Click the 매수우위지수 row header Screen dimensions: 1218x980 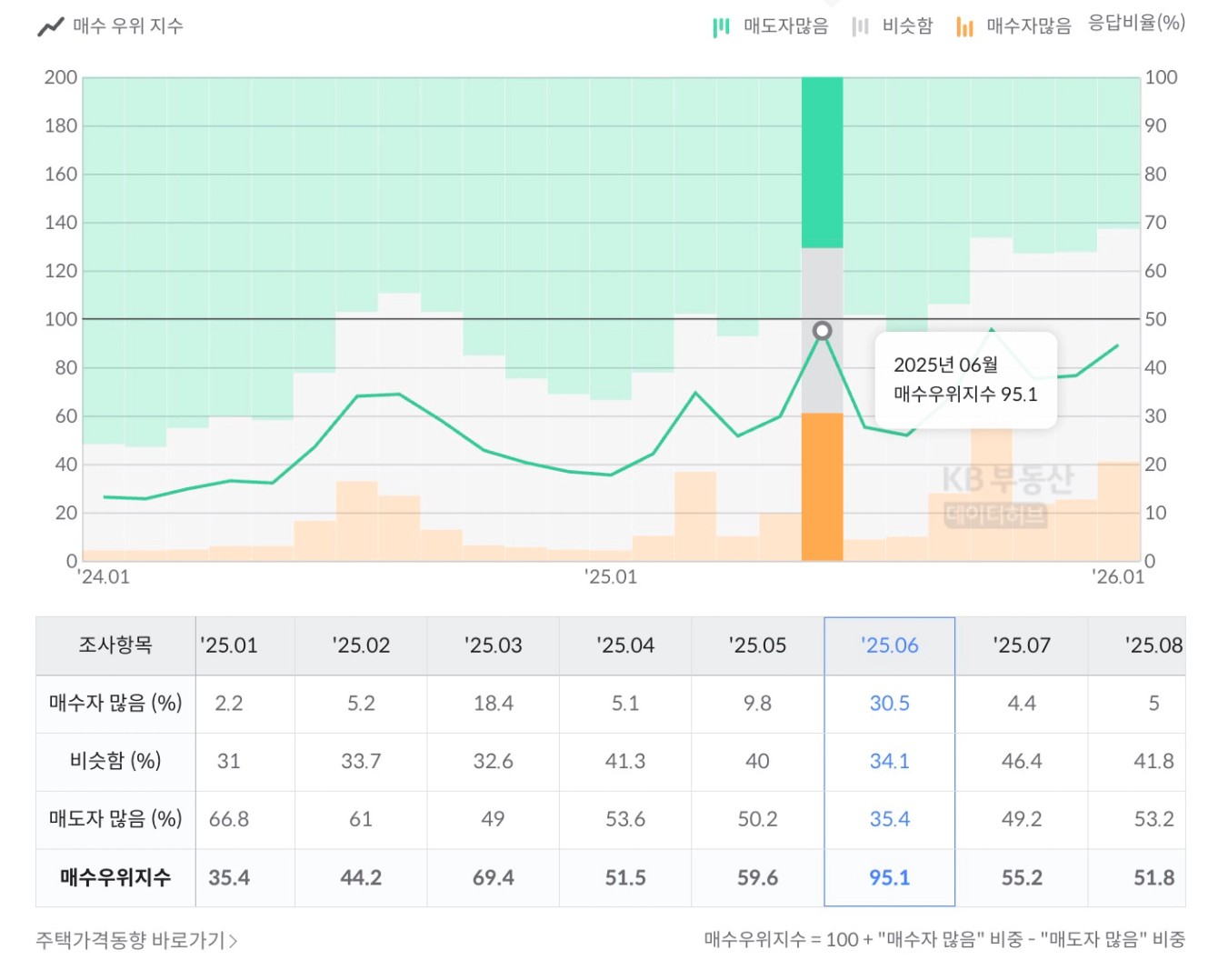pyautogui.click(x=115, y=878)
